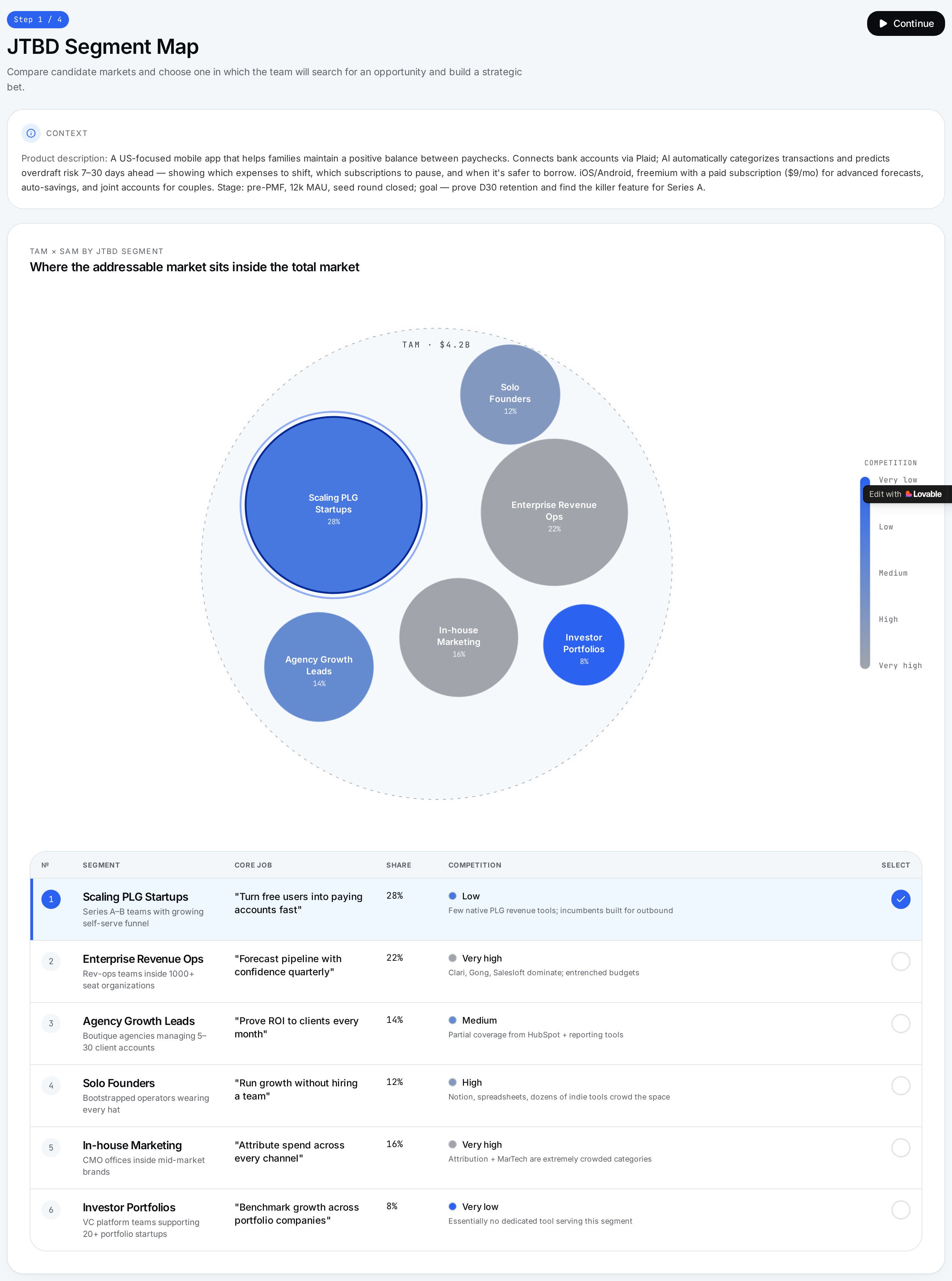Image resolution: width=952 pixels, height=1281 pixels.
Task: Select the Enterprise Revenue Ops bubble
Action: (x=554, y=512)
